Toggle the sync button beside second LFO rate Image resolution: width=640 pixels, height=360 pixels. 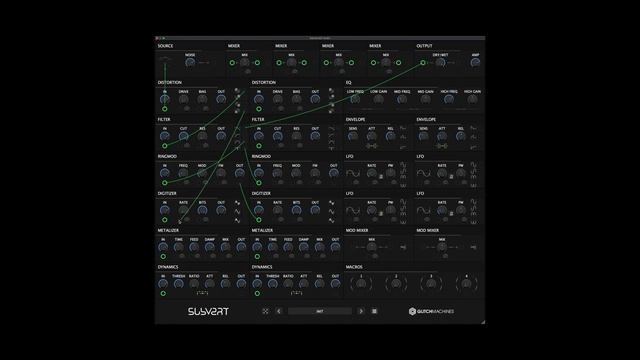[451, 177]
